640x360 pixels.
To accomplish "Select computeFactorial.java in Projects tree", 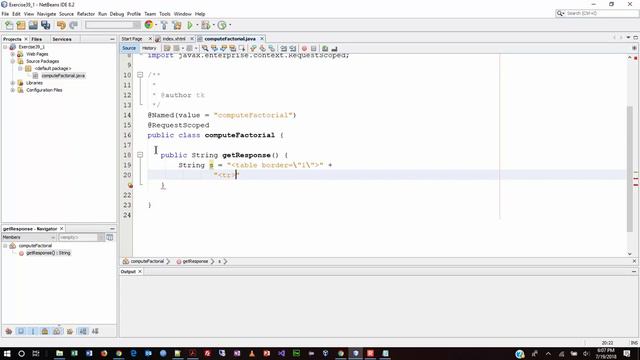I will coord(63,76).
